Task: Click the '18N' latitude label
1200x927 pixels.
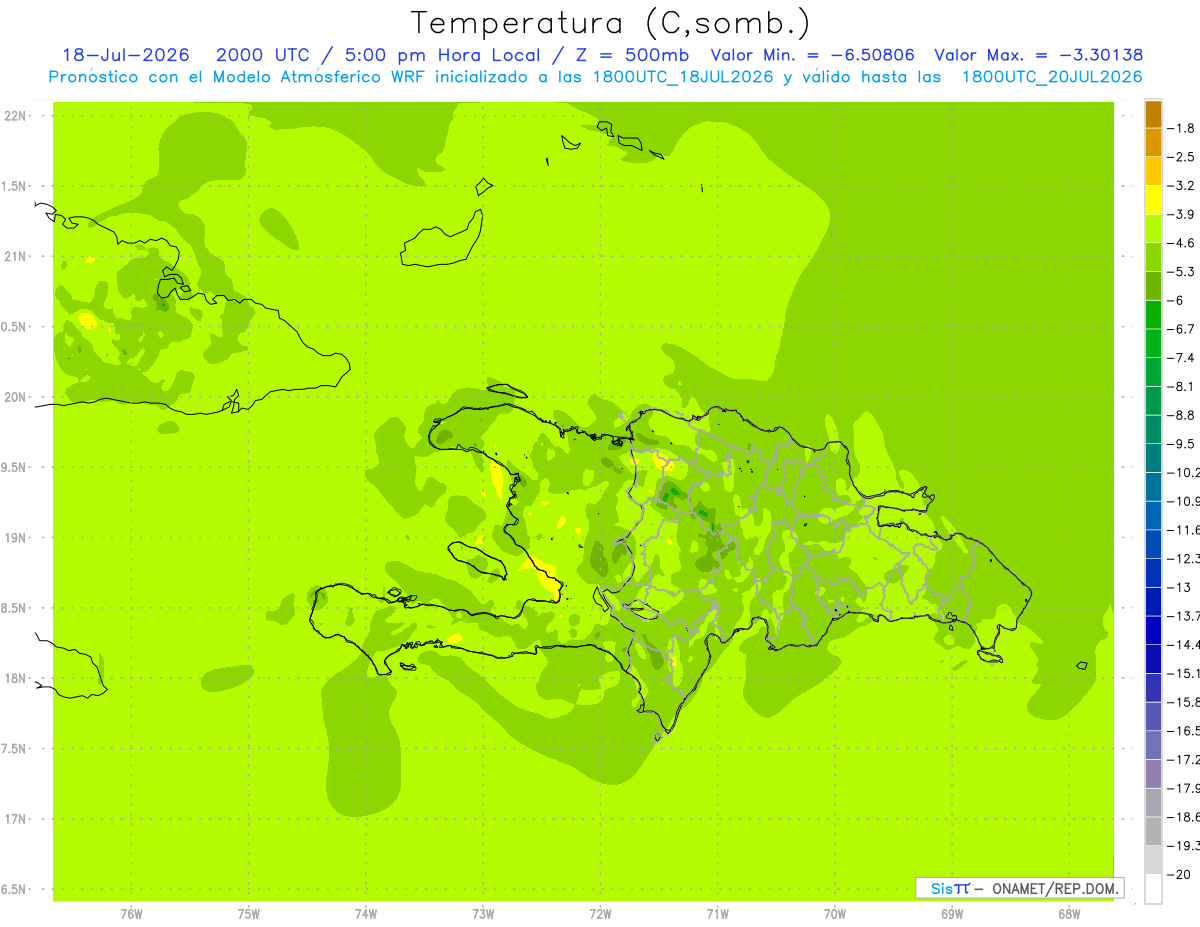Action: pos(15,678)
